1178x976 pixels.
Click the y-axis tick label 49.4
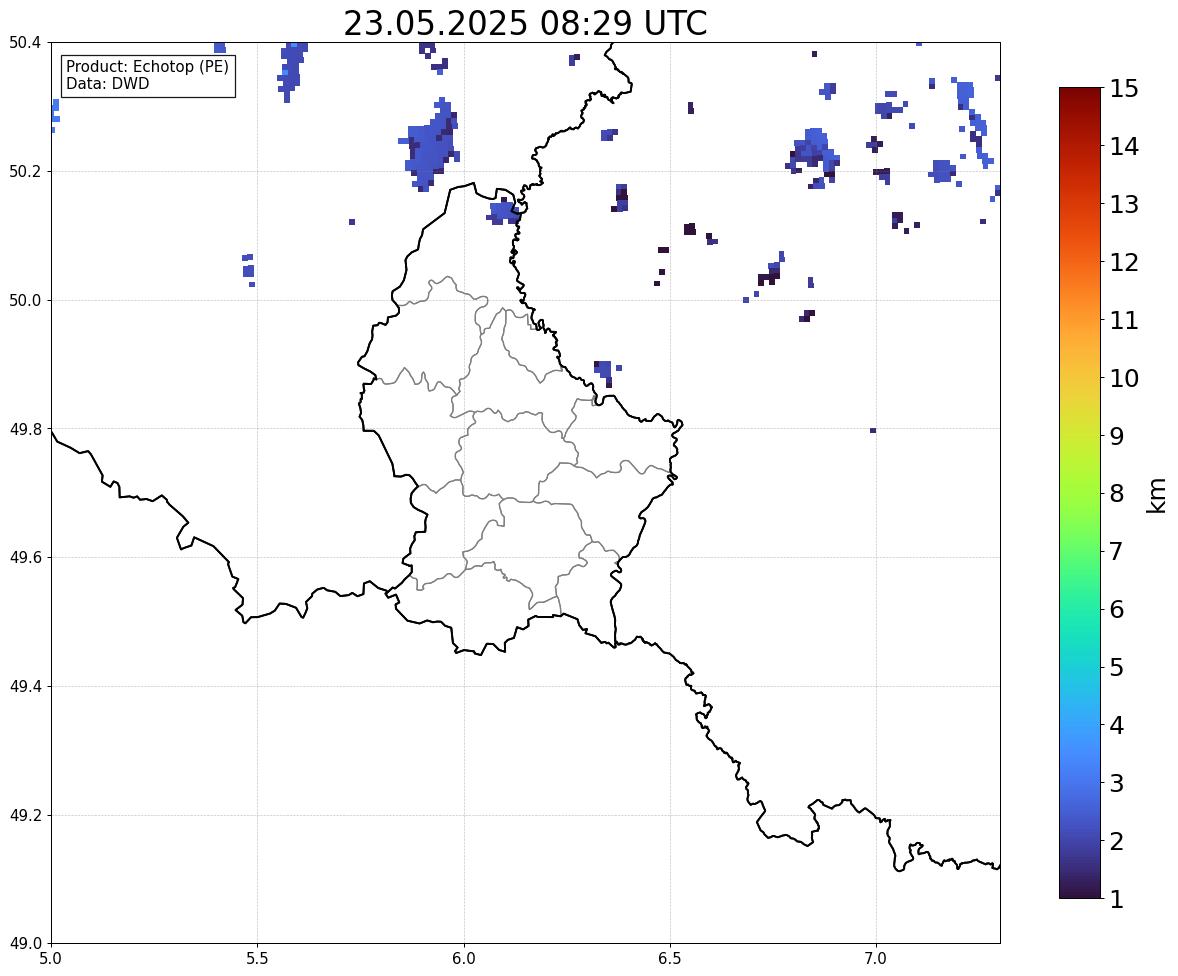(x=25, y=687)
